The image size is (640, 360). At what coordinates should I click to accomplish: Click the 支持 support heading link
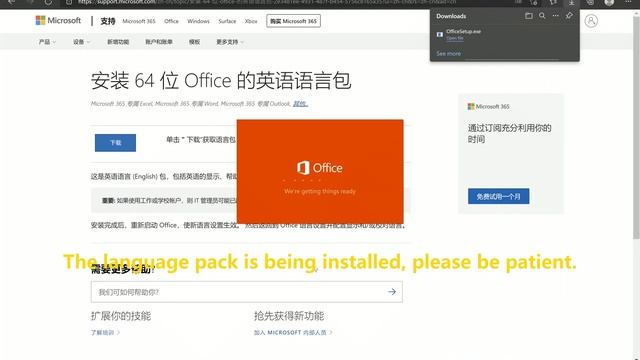(x=108, y=21)
